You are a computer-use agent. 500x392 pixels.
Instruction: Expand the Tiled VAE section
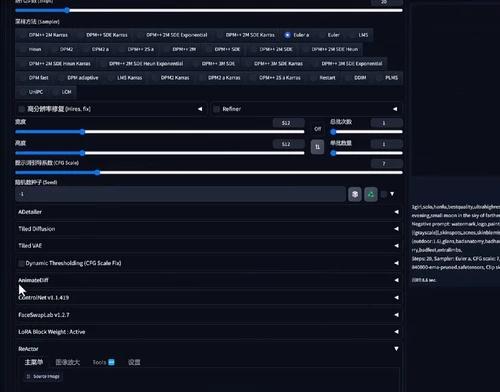(209, 246)
